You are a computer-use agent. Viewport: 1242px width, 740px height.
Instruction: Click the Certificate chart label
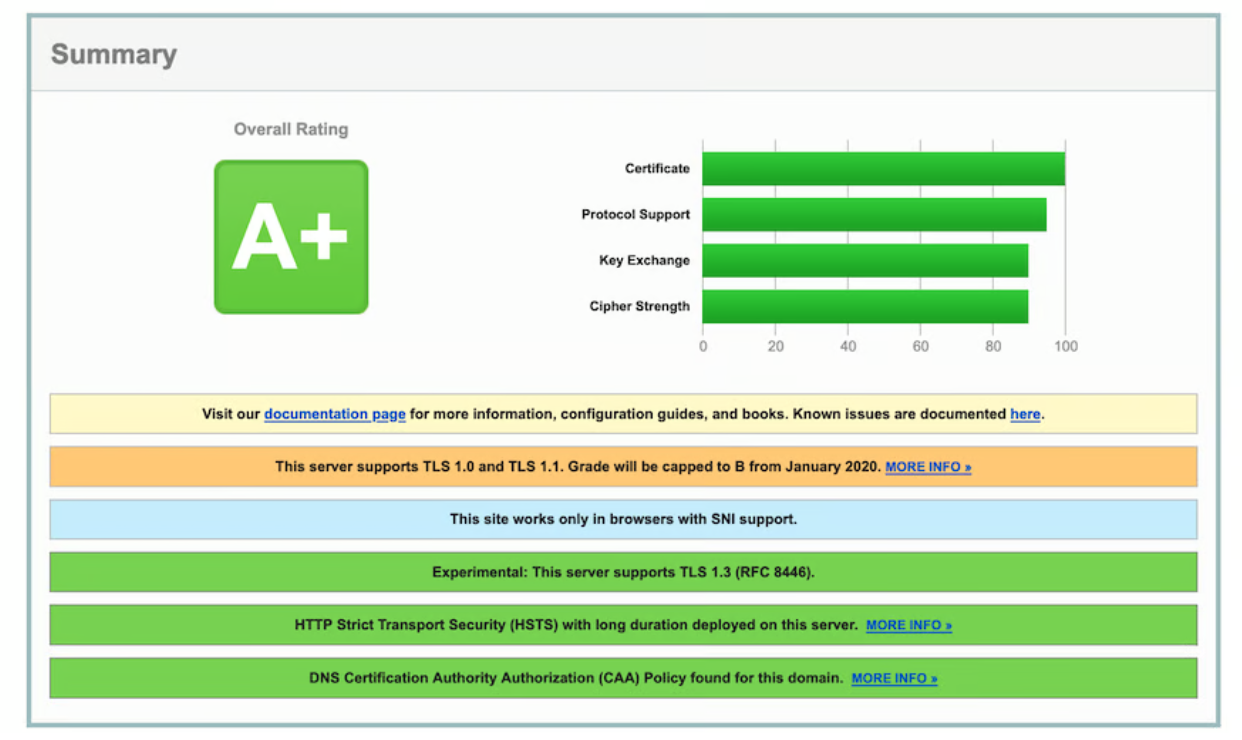[x=657, y=168]
